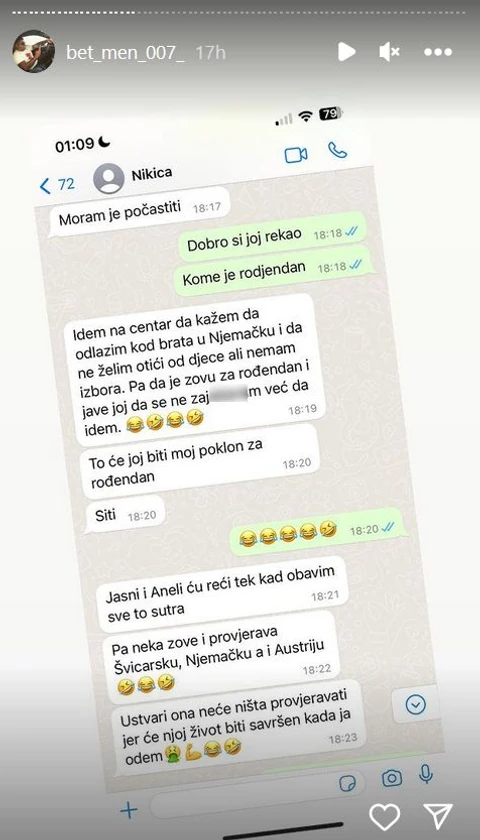The width and height of the screenshot is (480, 840).
Task: Tap the bet_men_007_ username
Action: click(125, 52)
